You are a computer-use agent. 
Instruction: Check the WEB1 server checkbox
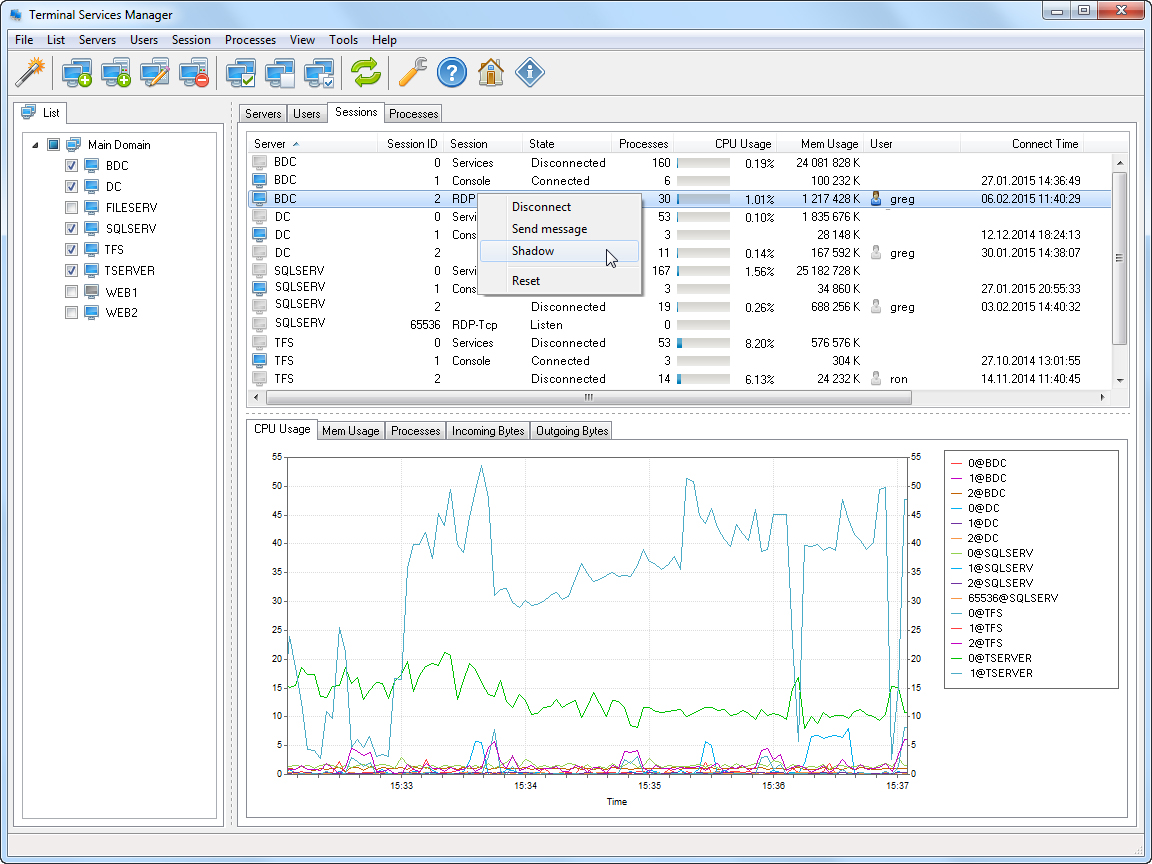pyautogui.click(x=71, y=292)
